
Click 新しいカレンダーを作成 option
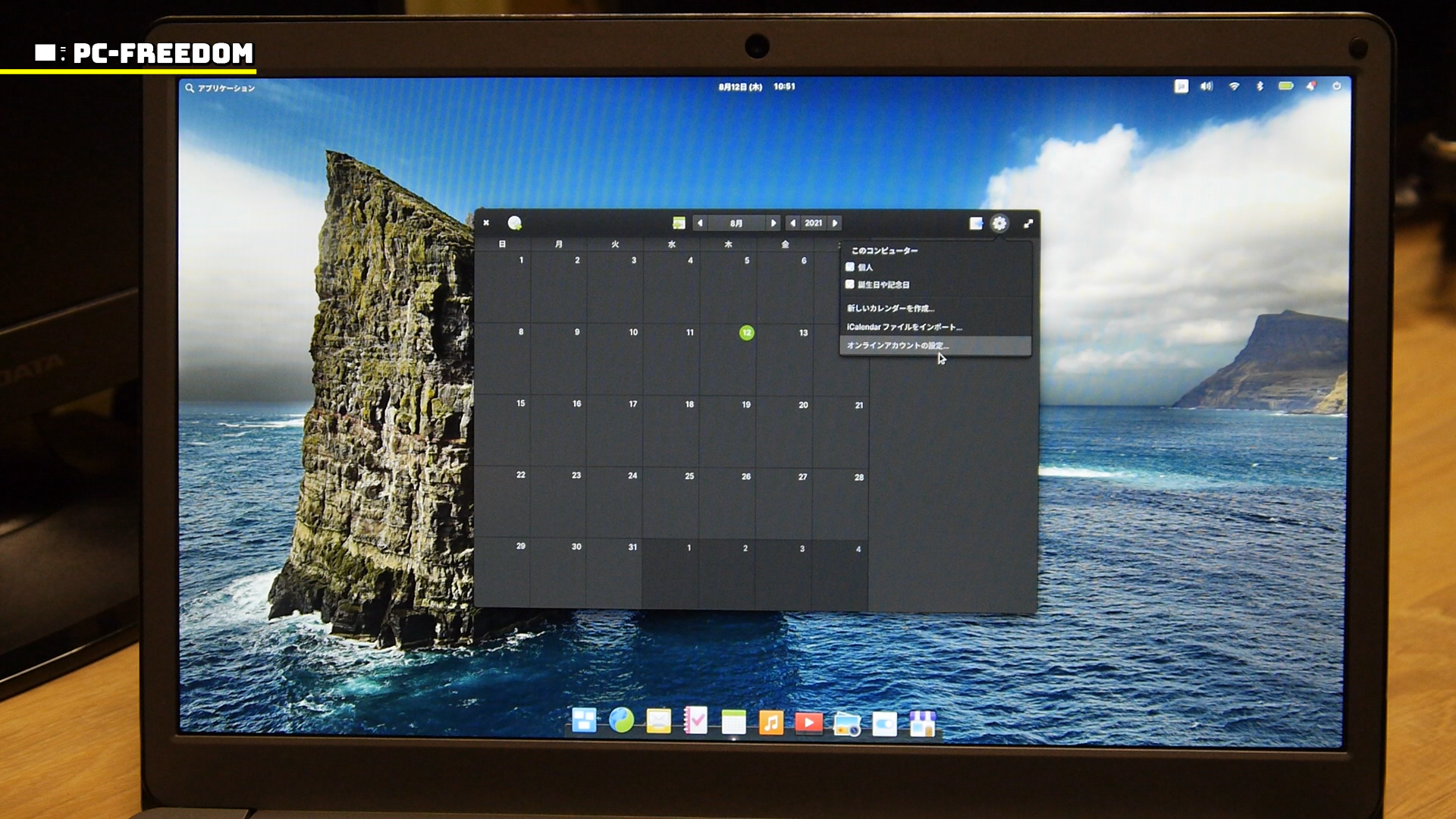pyautogui.click(x=890, y=308)
